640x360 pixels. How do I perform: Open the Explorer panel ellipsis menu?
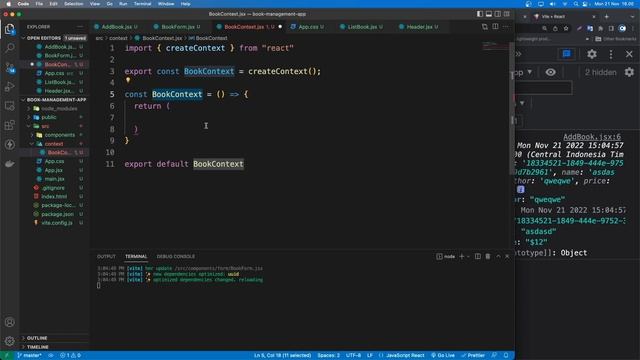(80, 27)
